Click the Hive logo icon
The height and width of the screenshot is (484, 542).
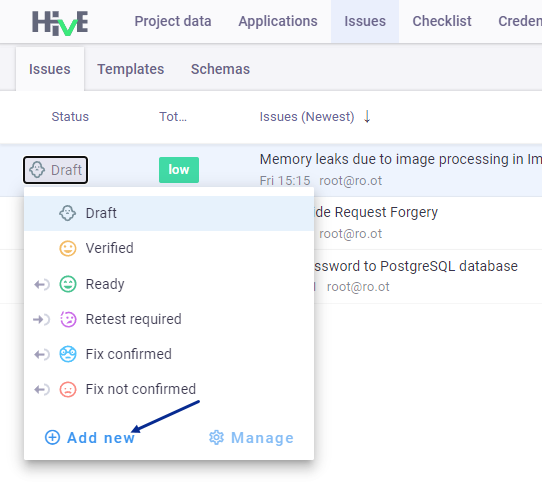point(60,23)
